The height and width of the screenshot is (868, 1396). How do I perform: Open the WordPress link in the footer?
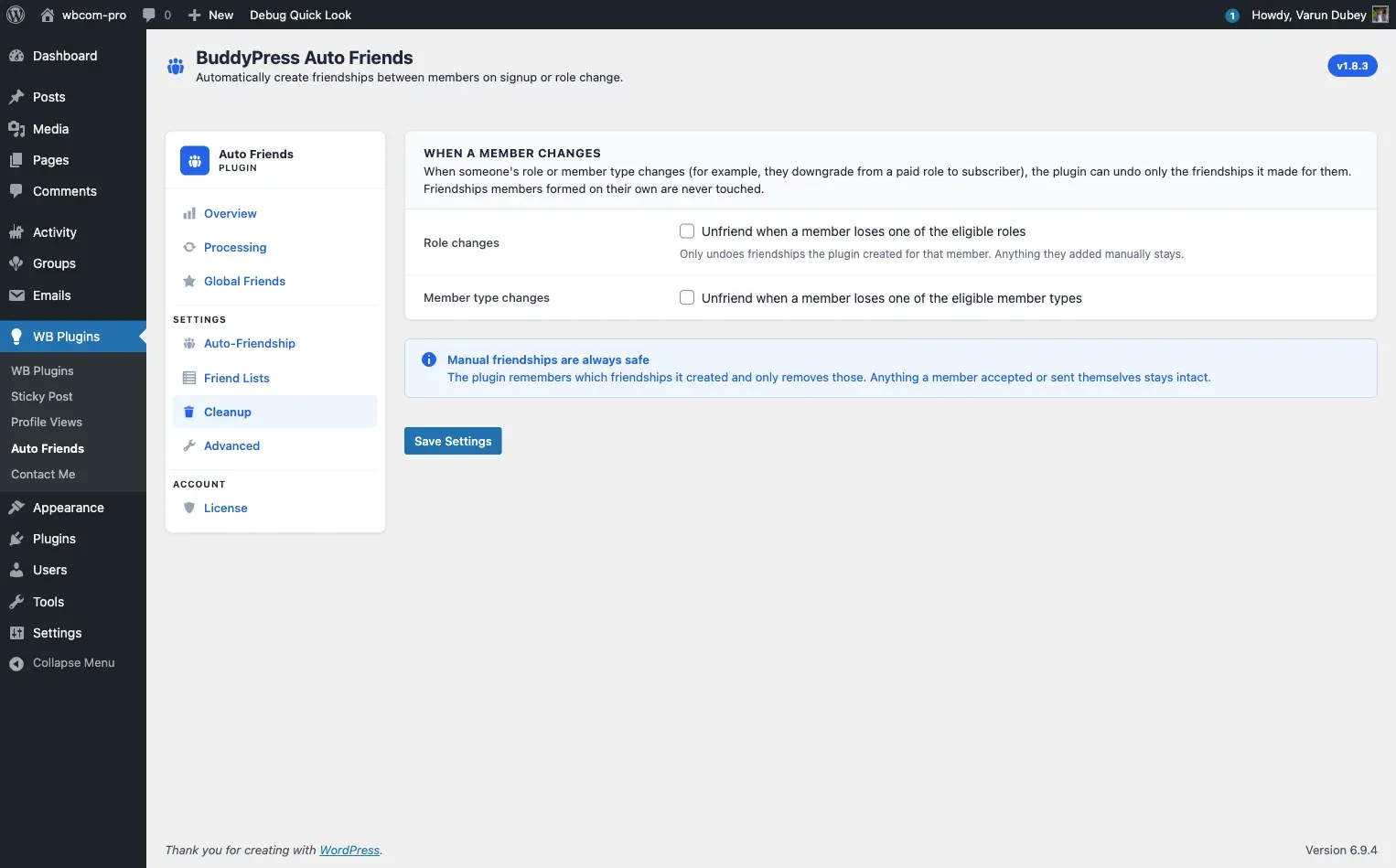(x=349, y=850)
